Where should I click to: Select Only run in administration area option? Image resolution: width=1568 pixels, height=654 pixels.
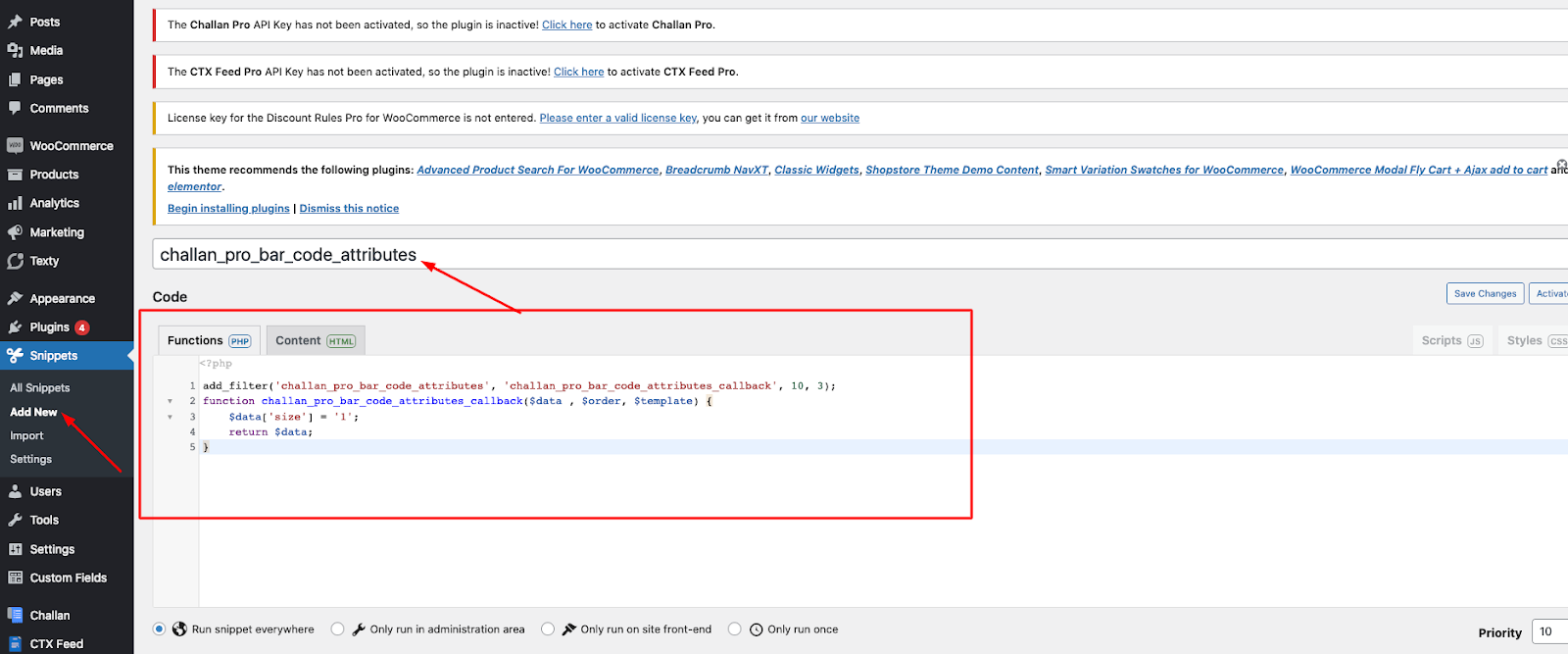point(337,629)
